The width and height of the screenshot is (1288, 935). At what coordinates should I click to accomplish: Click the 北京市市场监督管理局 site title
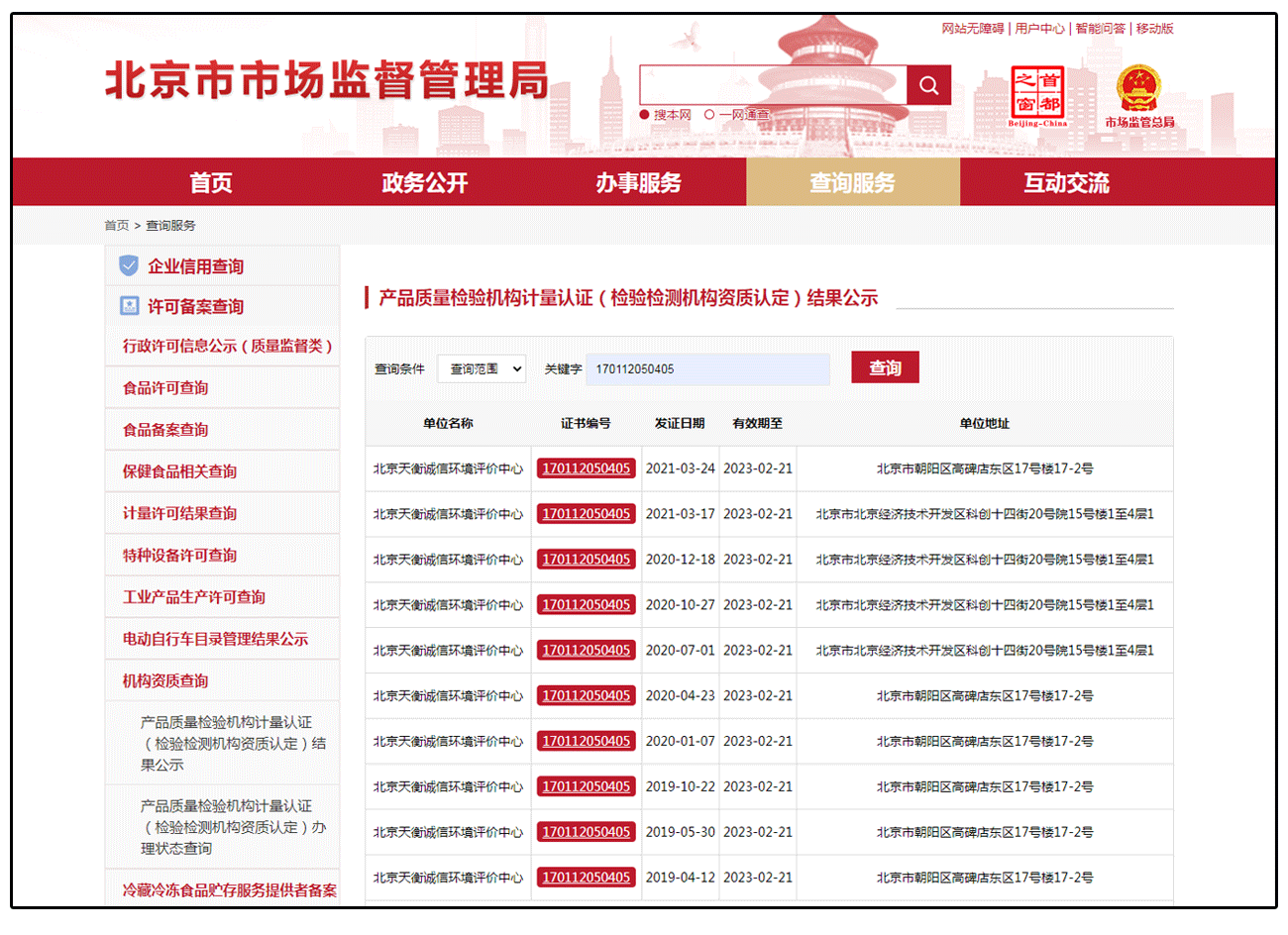327,80
